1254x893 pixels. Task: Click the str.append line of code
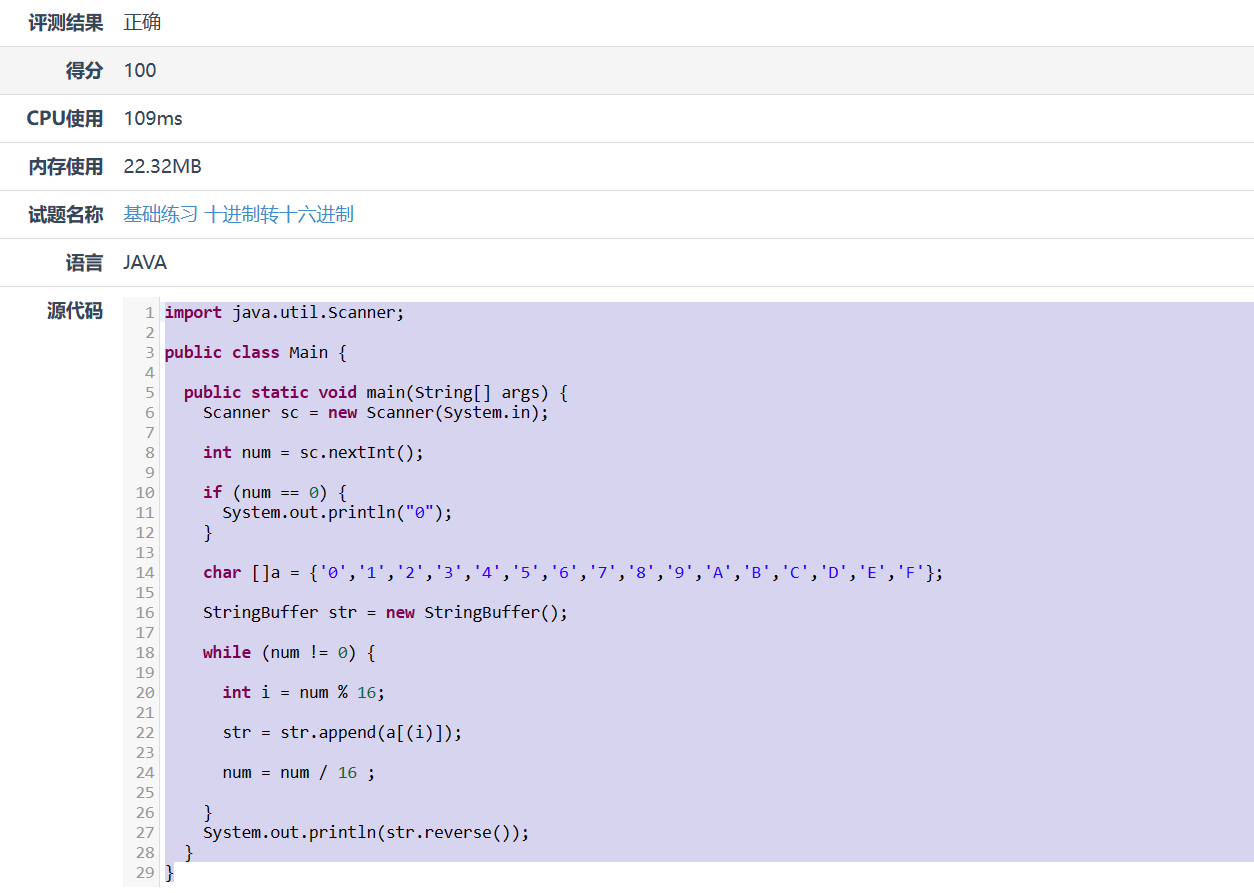click(x=342, y=733)
